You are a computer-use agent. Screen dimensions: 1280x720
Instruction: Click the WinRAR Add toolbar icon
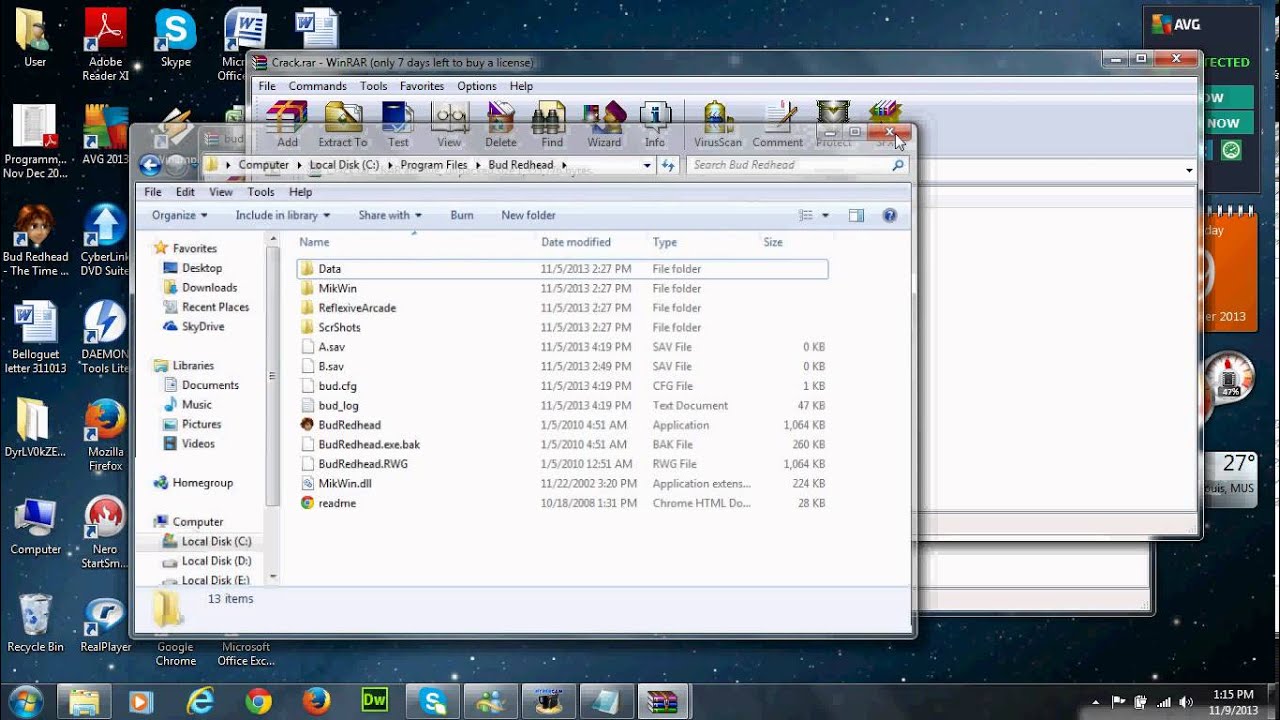pyautogui.click(x=287, y=124)
